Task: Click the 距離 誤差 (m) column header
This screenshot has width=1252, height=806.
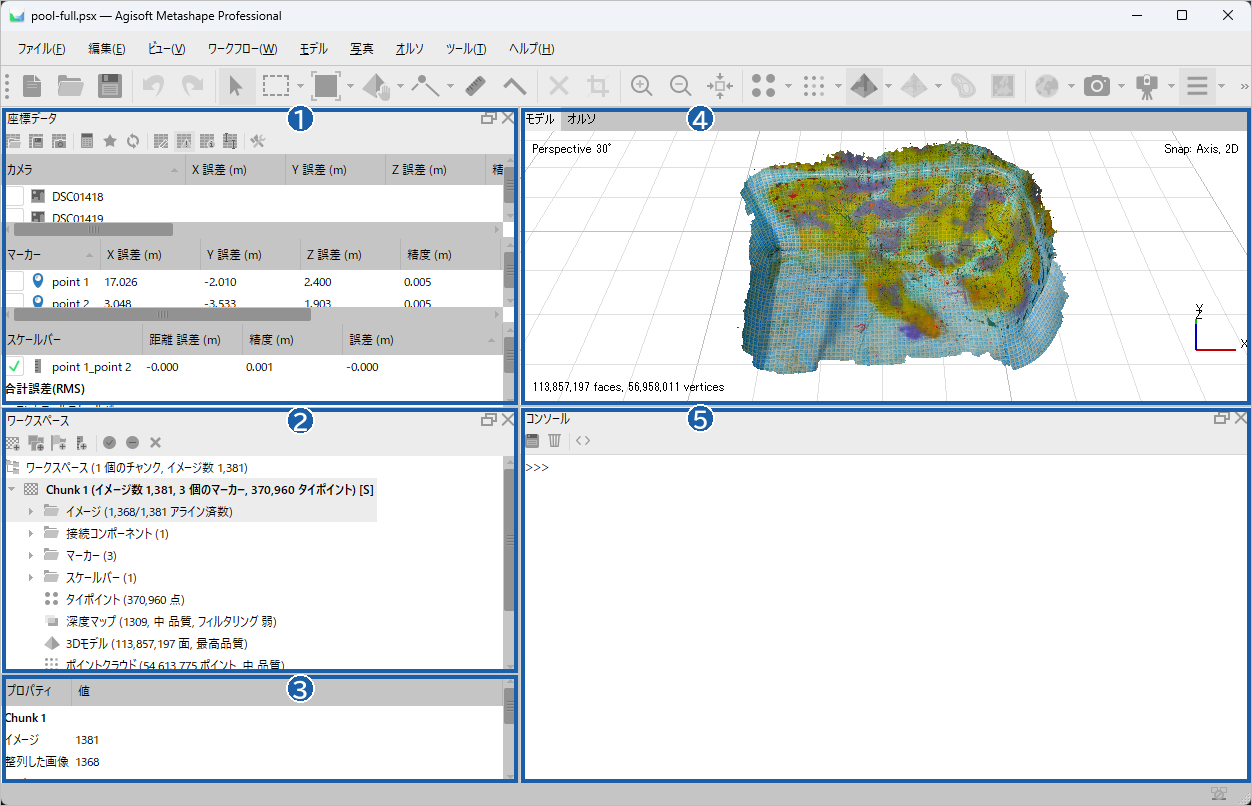Action: [x=191, y=340]
